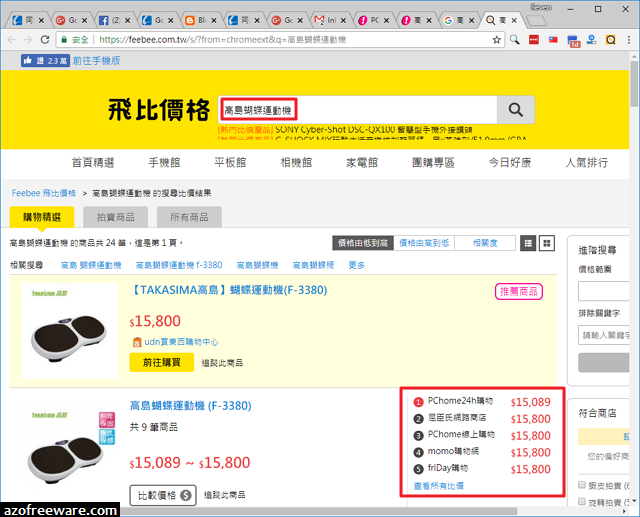The height and width of the screenshot is (517, 640).
Task: Sort by 價格由低到高
Action: point(363,243)
